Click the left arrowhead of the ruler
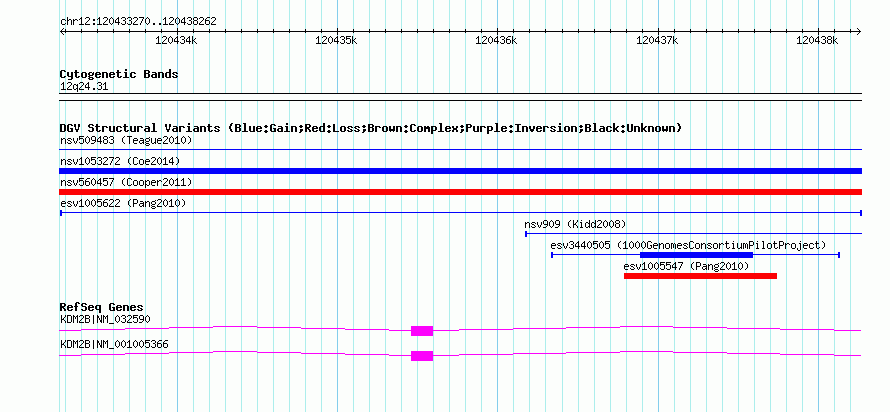The height and width of the screenshot is (412, 890). click(x=62, y=31)
